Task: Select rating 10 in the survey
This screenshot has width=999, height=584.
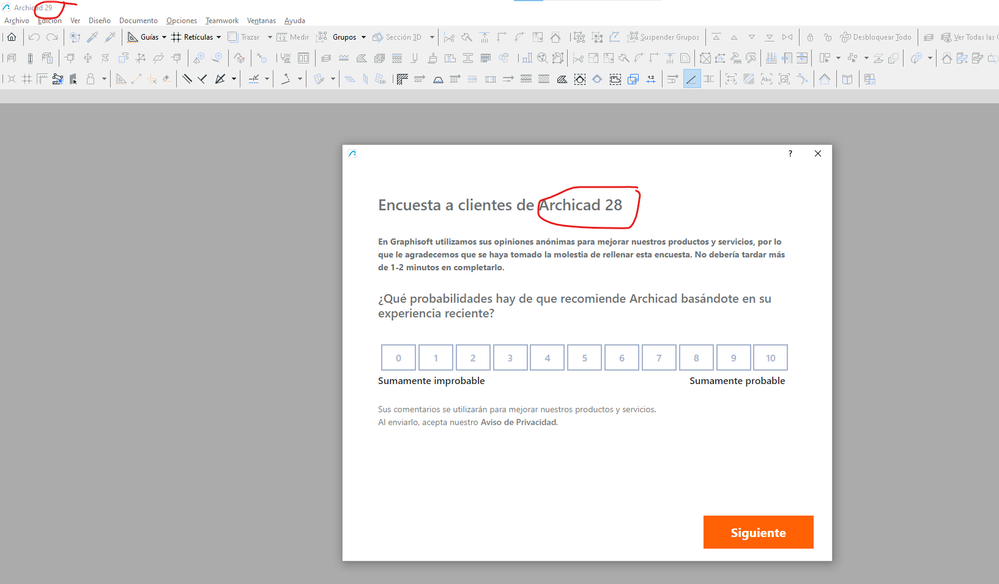Action: pyautogui.click(x=770, y=357)
